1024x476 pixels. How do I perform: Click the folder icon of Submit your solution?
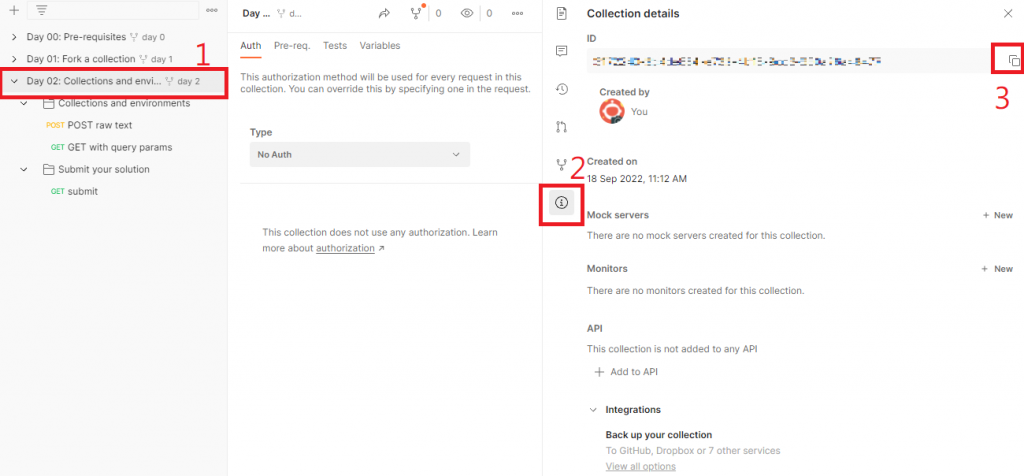click(48, 169)
